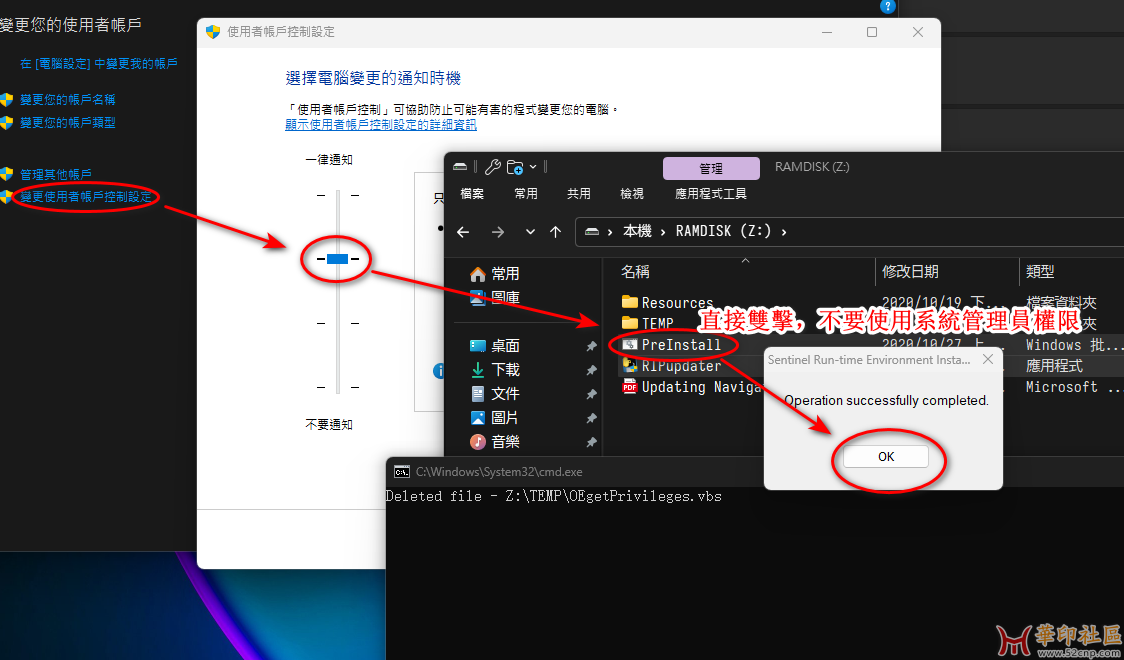Select the Updating Navigator PDF file

click(x=700, y=387)
